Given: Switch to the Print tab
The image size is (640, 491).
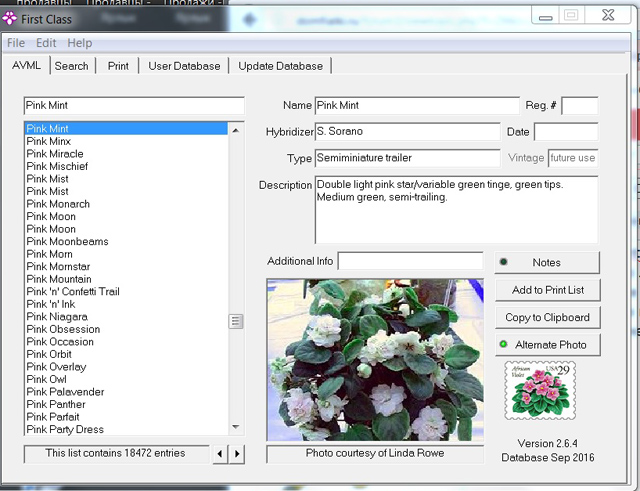Looking at the screenshot, I should [118, 66].
